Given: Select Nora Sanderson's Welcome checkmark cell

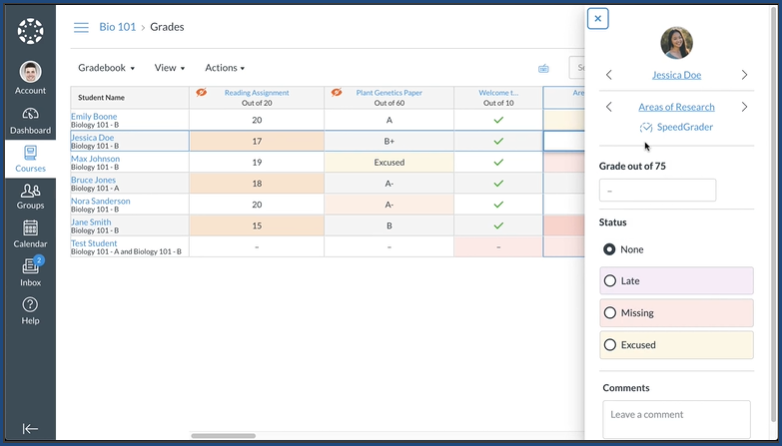Looking at the screenshot, I should (x=498, y=205).
